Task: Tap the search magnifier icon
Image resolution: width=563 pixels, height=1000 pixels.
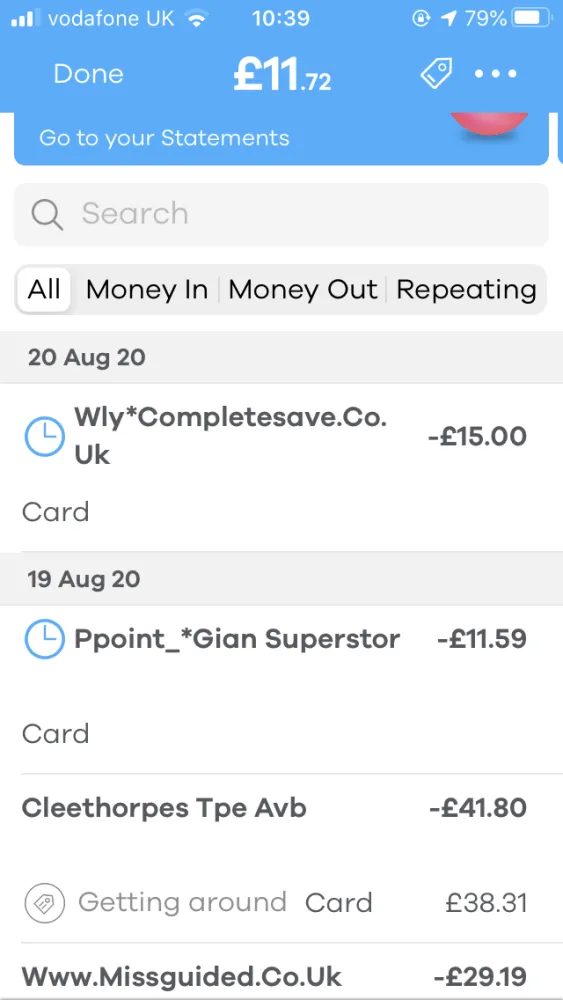Action: (x=47, y=215)
